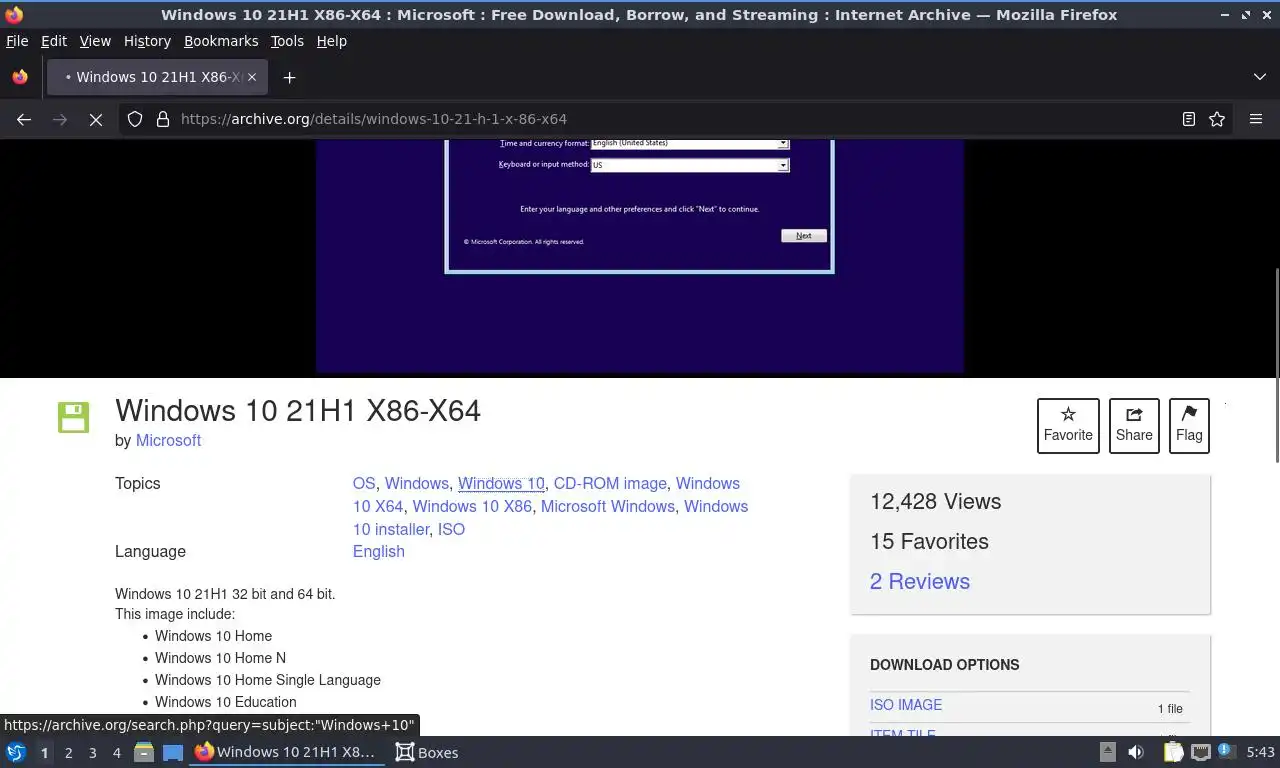Open the Microsoft author link
This screenshot has width=1280, height=768.
[168, 440]
